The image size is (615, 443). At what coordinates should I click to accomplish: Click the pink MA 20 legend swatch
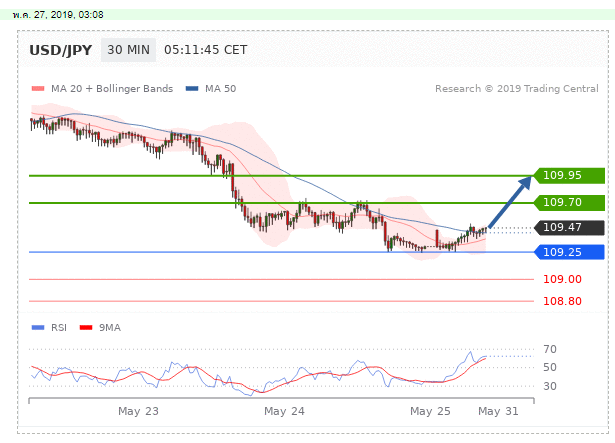38,89
